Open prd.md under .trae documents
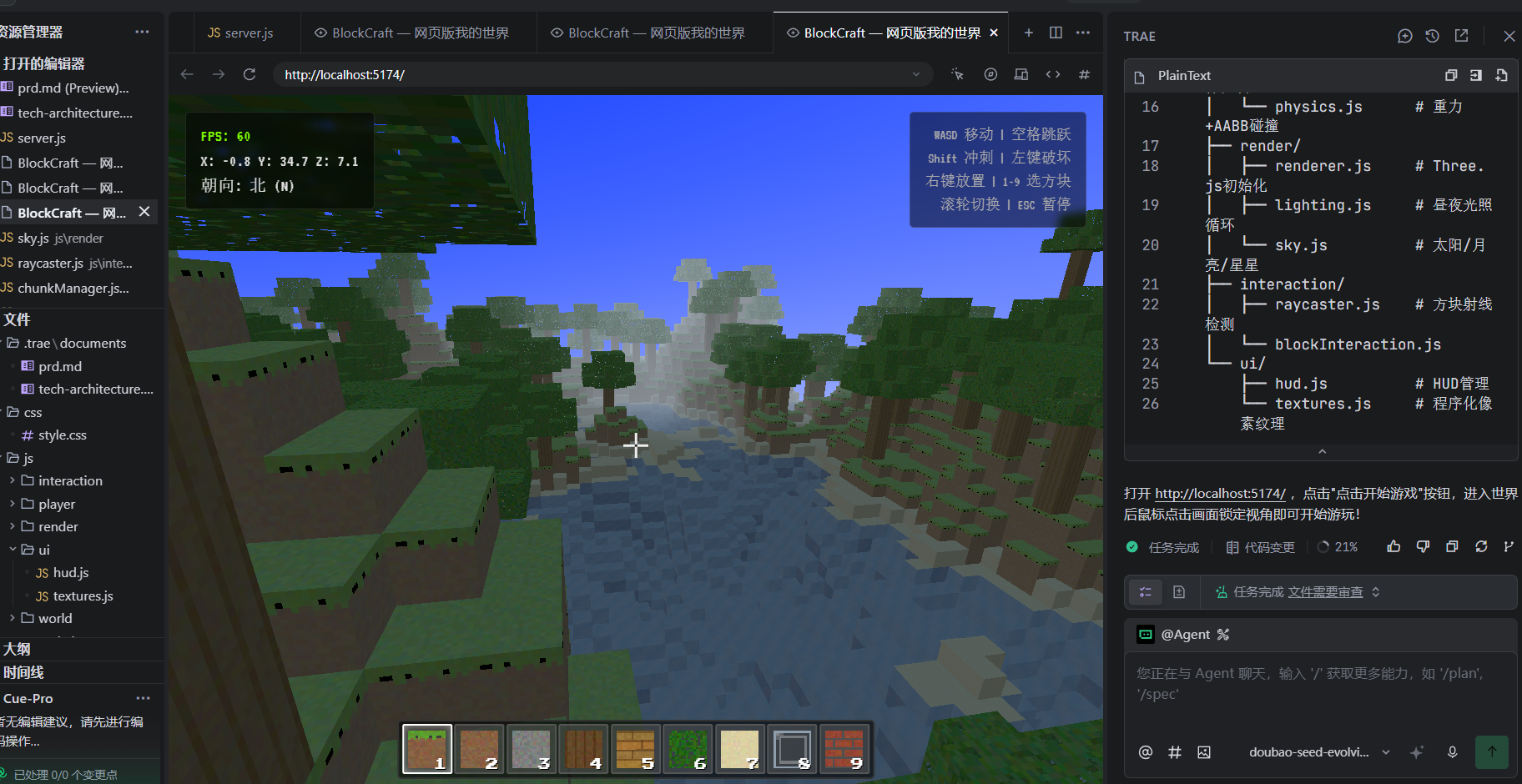Image resolution: width=1522 pixels, height=784 pixels. point(60,366)
